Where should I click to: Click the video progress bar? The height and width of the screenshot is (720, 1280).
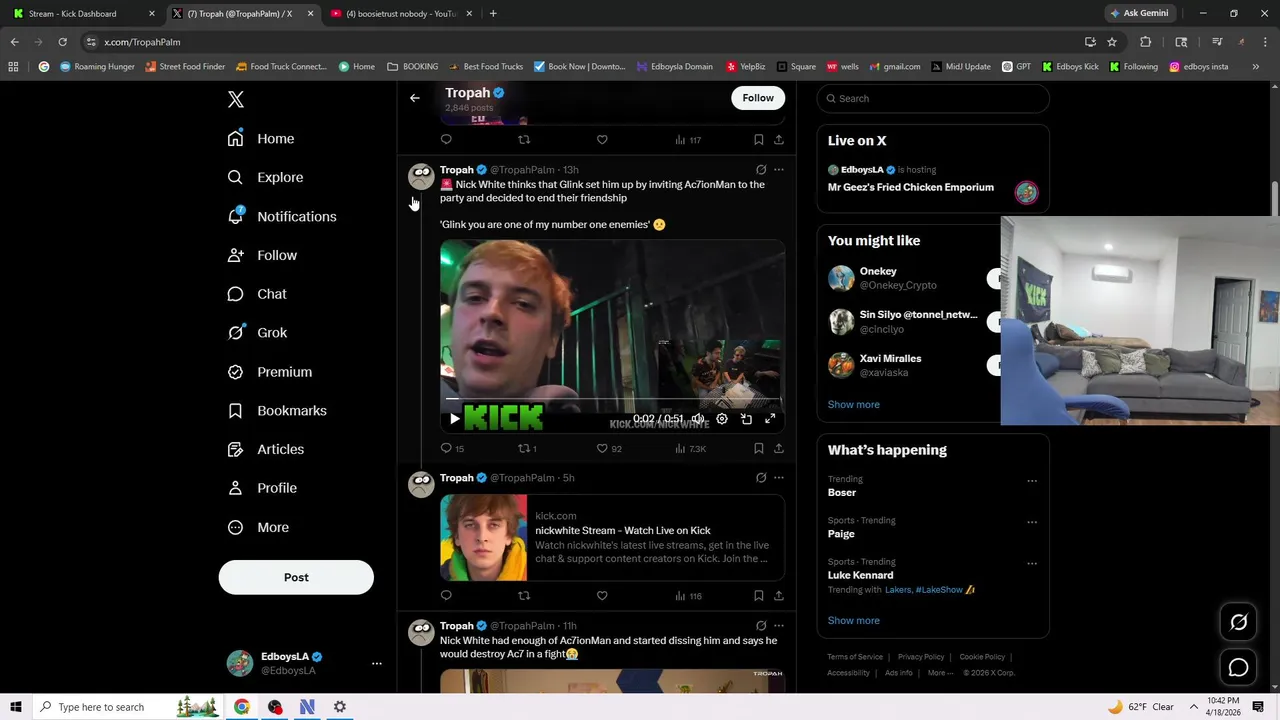tap(612, 399)
